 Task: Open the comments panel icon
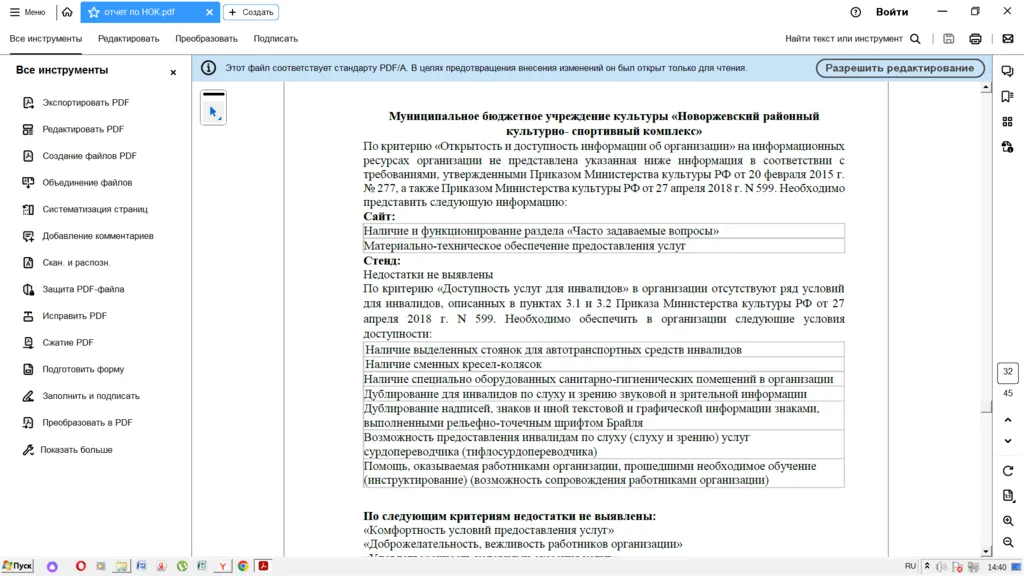point(1007,71)
